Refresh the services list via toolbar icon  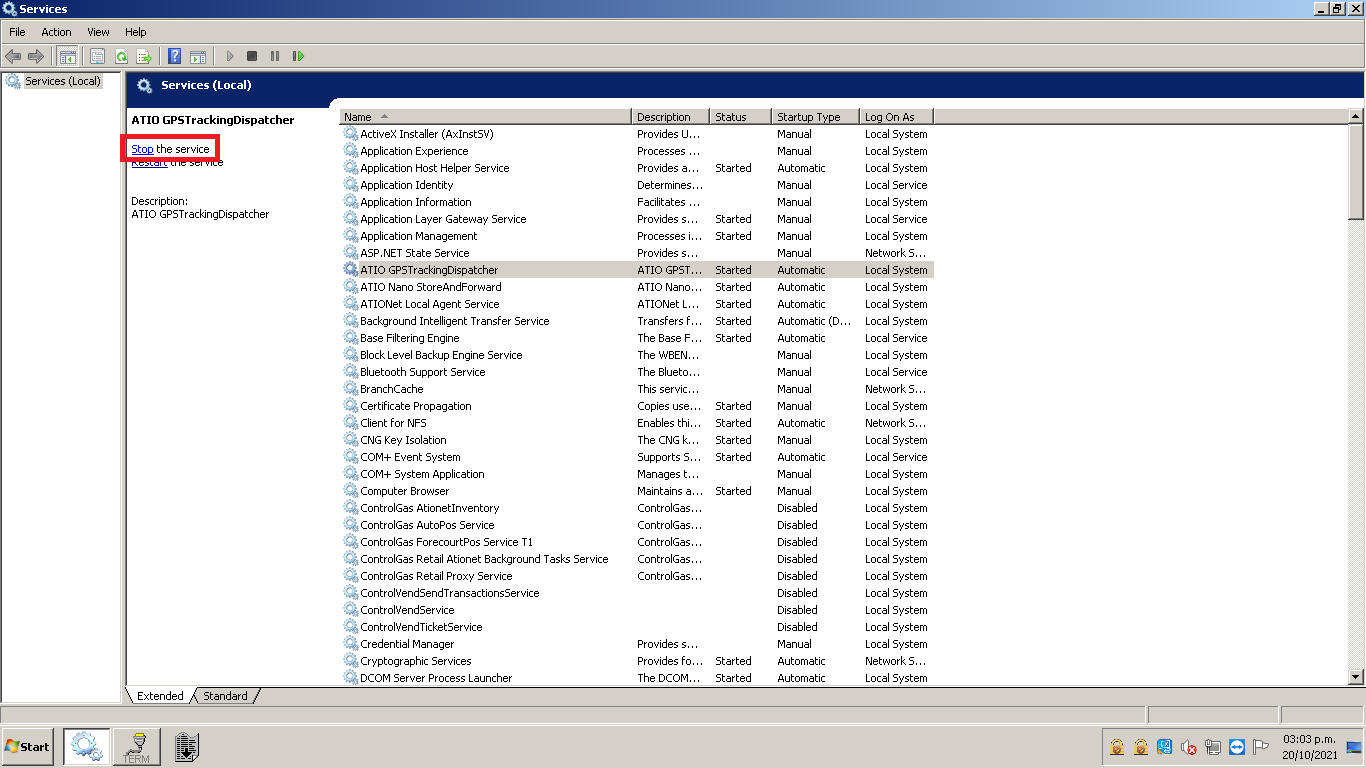[121, 56]
